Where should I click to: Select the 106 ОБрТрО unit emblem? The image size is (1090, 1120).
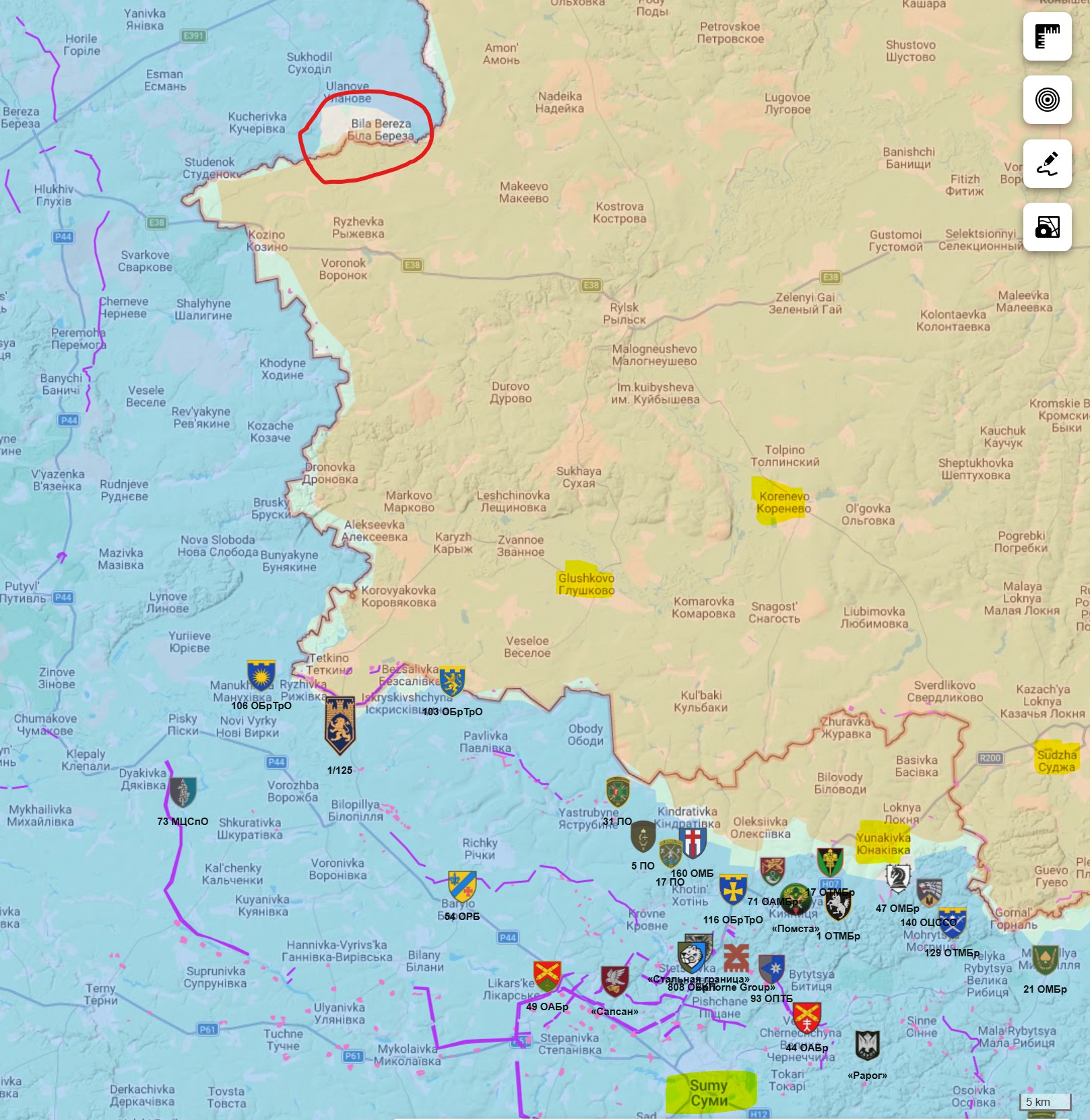pos(261,675)
